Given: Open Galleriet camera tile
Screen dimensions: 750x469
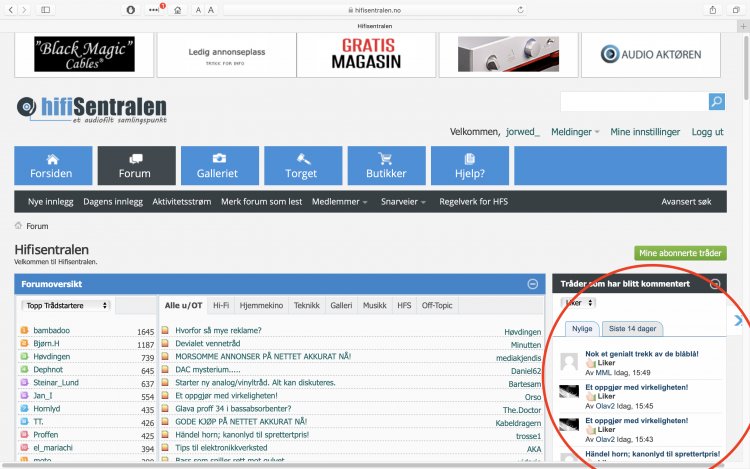Looking at the screenshot, I should [x=220, y=165].
